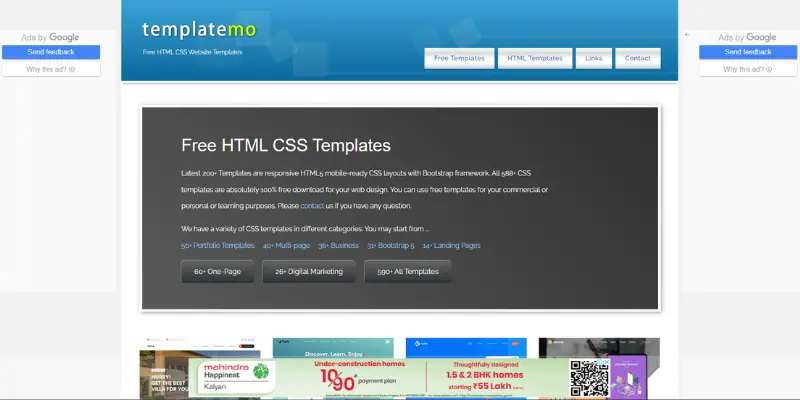Click 'Why this ad?' on right panel
Viewport: 800px width, 400px height.
coord(747,69)
